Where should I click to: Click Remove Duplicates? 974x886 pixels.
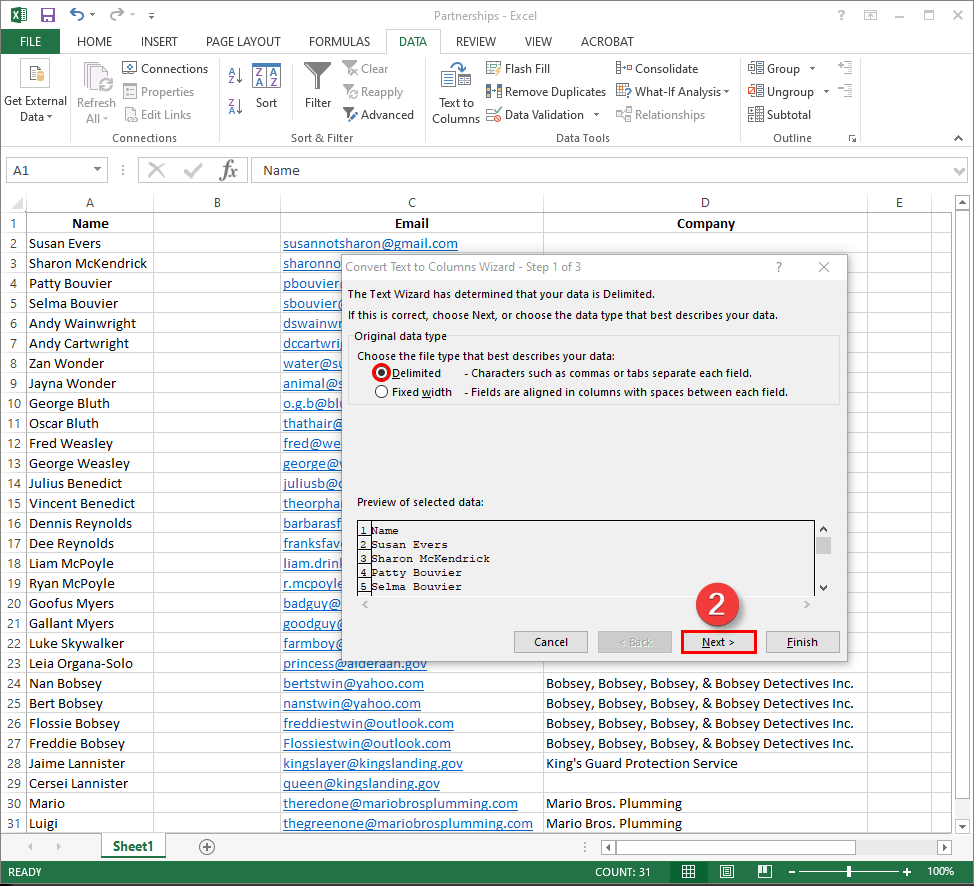[x=546, y=92]
